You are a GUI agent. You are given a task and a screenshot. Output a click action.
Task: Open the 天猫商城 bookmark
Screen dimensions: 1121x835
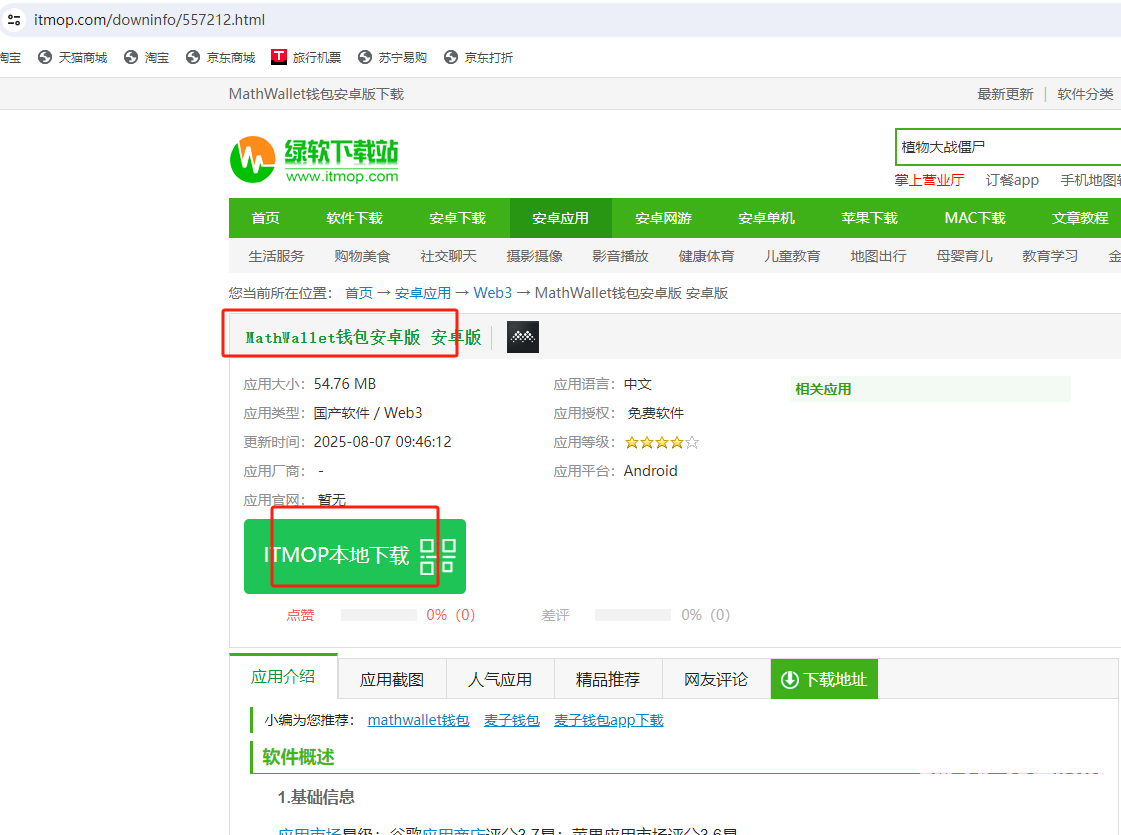[72, 58]
